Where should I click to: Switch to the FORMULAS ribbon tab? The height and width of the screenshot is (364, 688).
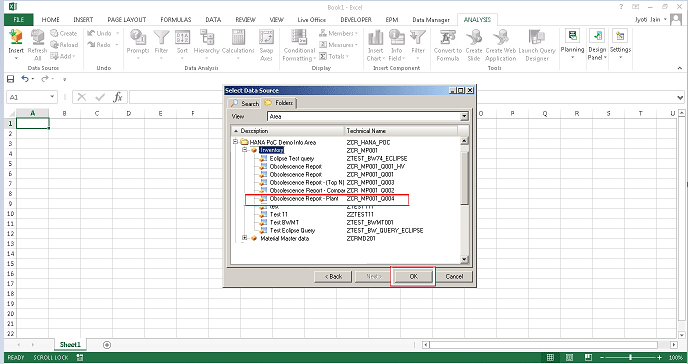point(176,20)
